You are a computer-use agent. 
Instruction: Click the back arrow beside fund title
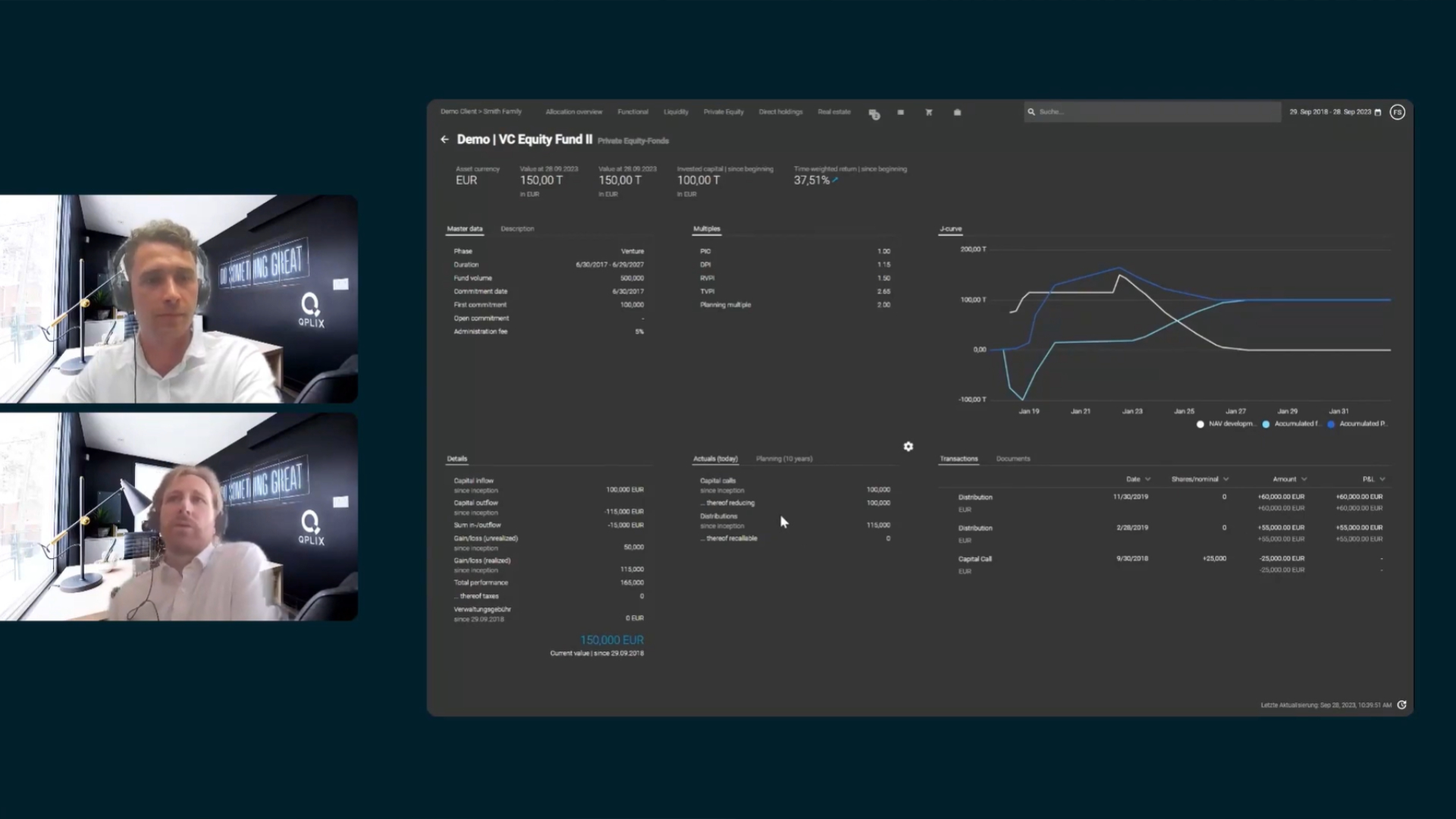pos(444,140)
